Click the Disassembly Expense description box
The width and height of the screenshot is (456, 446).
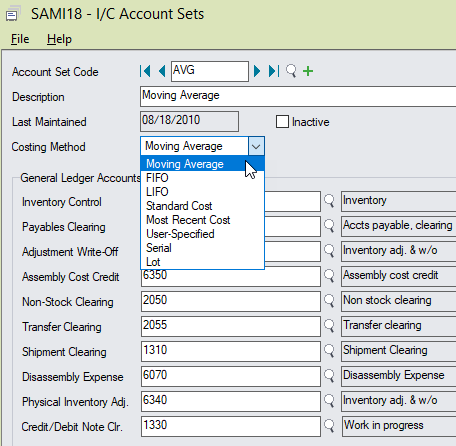click(x=399, y=376)
